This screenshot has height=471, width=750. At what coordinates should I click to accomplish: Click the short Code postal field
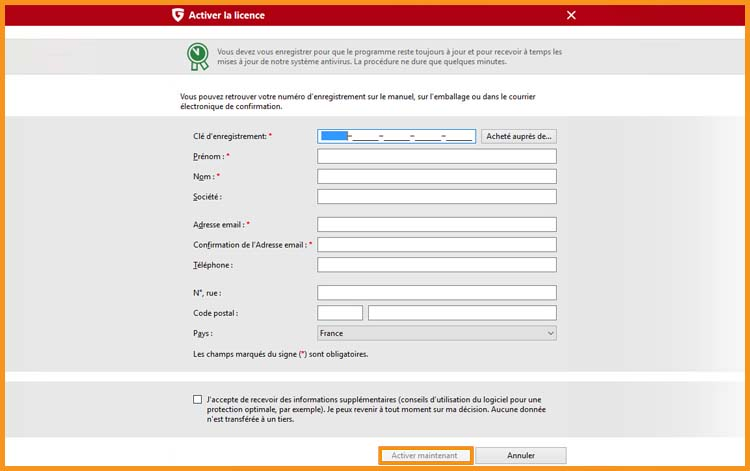(340, 313)
